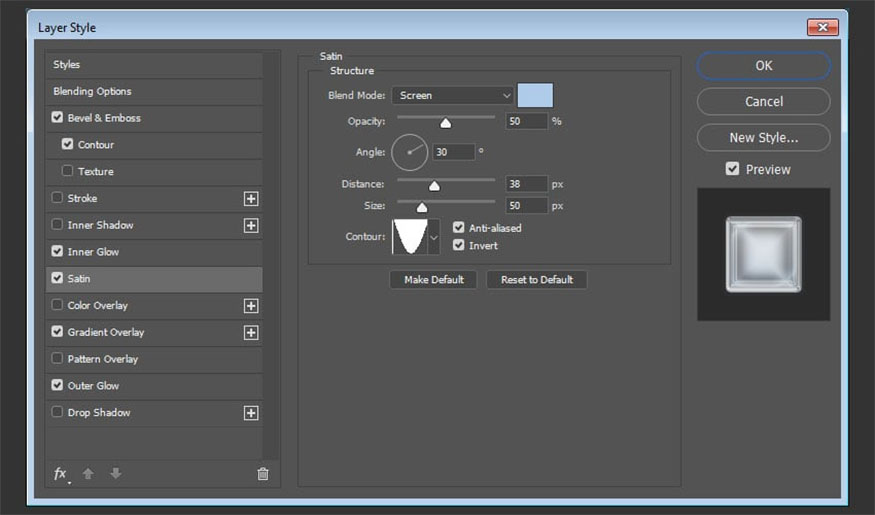Click the New Style button
Screen dimensions: 875x515
pos(763,138)
